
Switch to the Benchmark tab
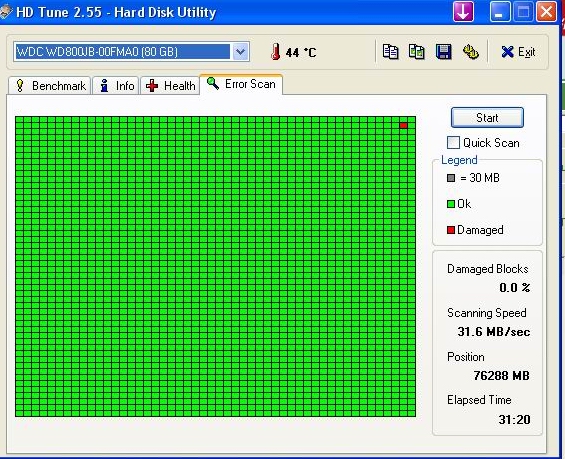pos(49,86)
